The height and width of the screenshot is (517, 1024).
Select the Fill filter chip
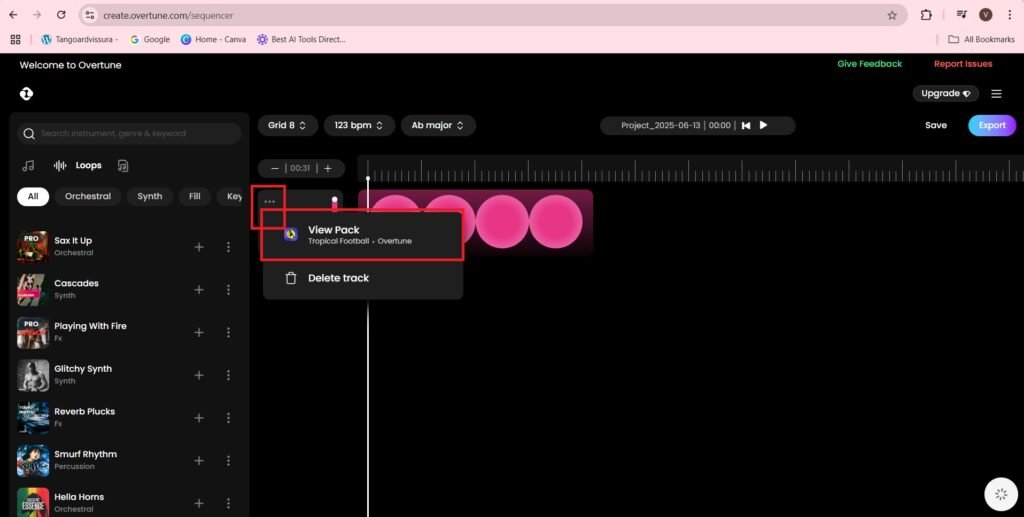pos(195,196)
